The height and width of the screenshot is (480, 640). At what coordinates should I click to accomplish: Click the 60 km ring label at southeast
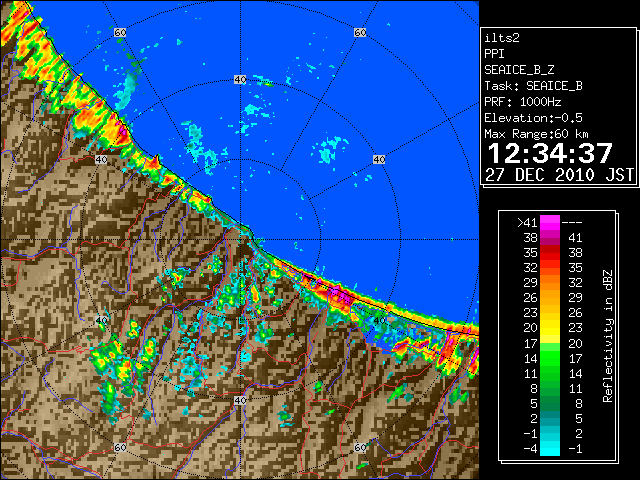(x=360, y=448)
